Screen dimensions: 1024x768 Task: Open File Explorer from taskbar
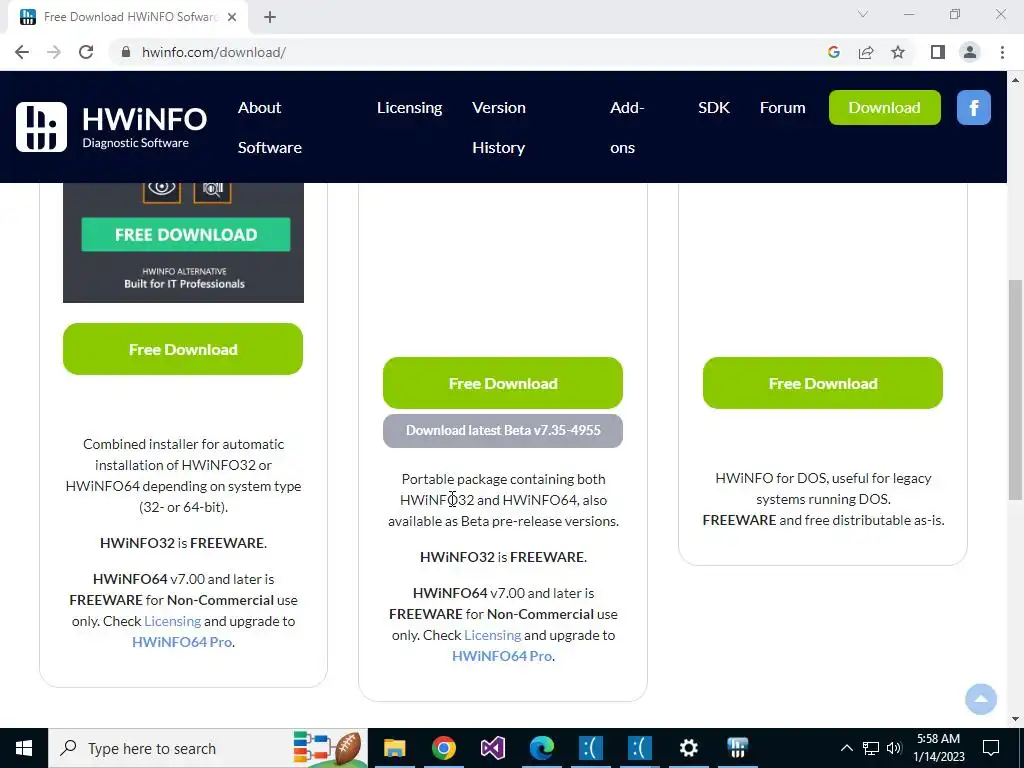tap(394, 748)
